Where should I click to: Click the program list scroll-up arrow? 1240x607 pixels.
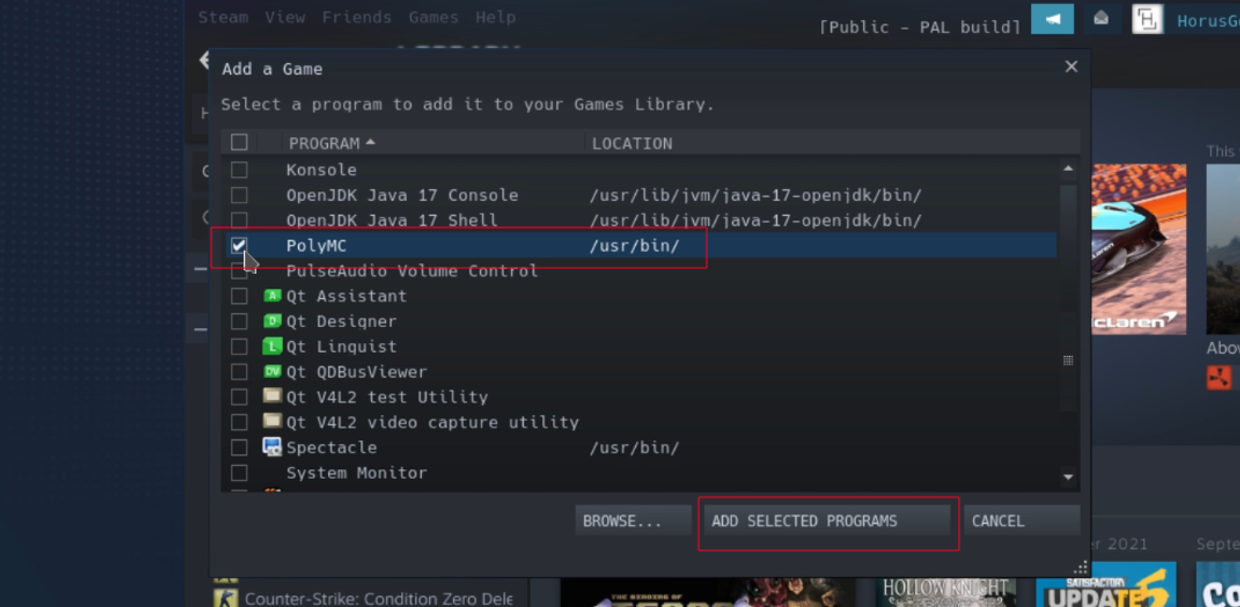tap(1068, 168)
